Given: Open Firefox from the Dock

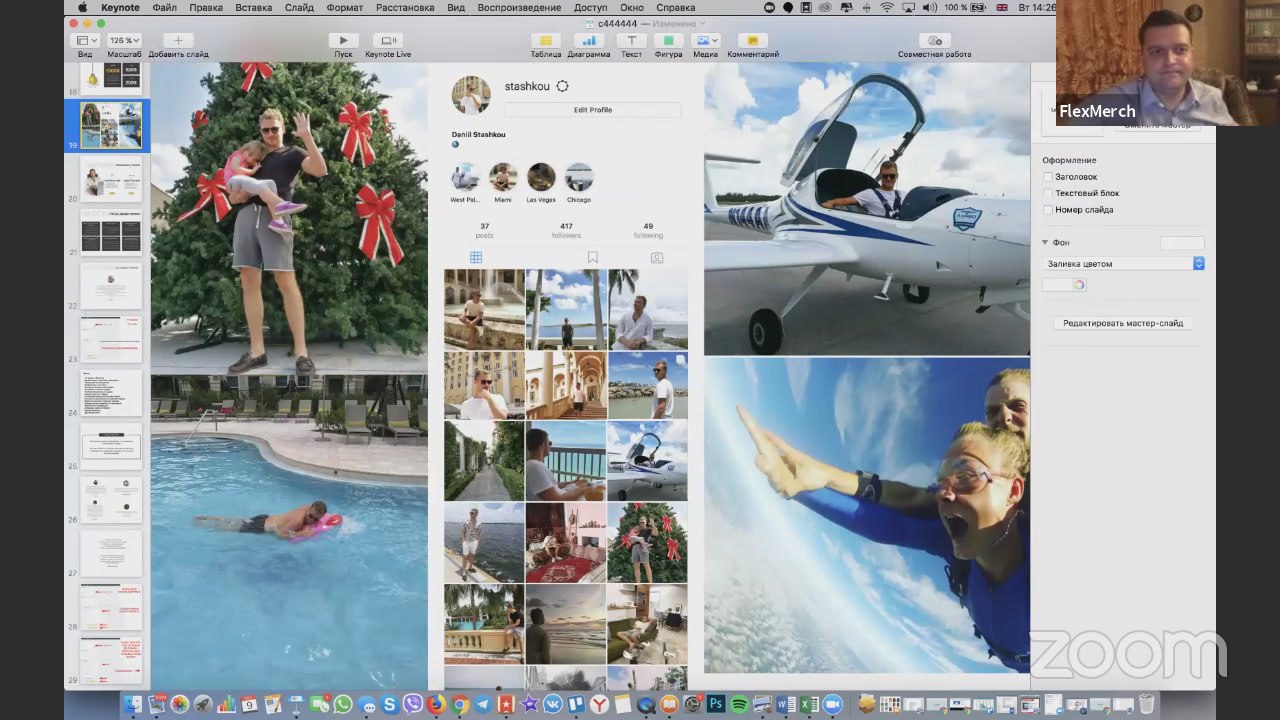Looking at the screenshot, I should pos(436,704).
